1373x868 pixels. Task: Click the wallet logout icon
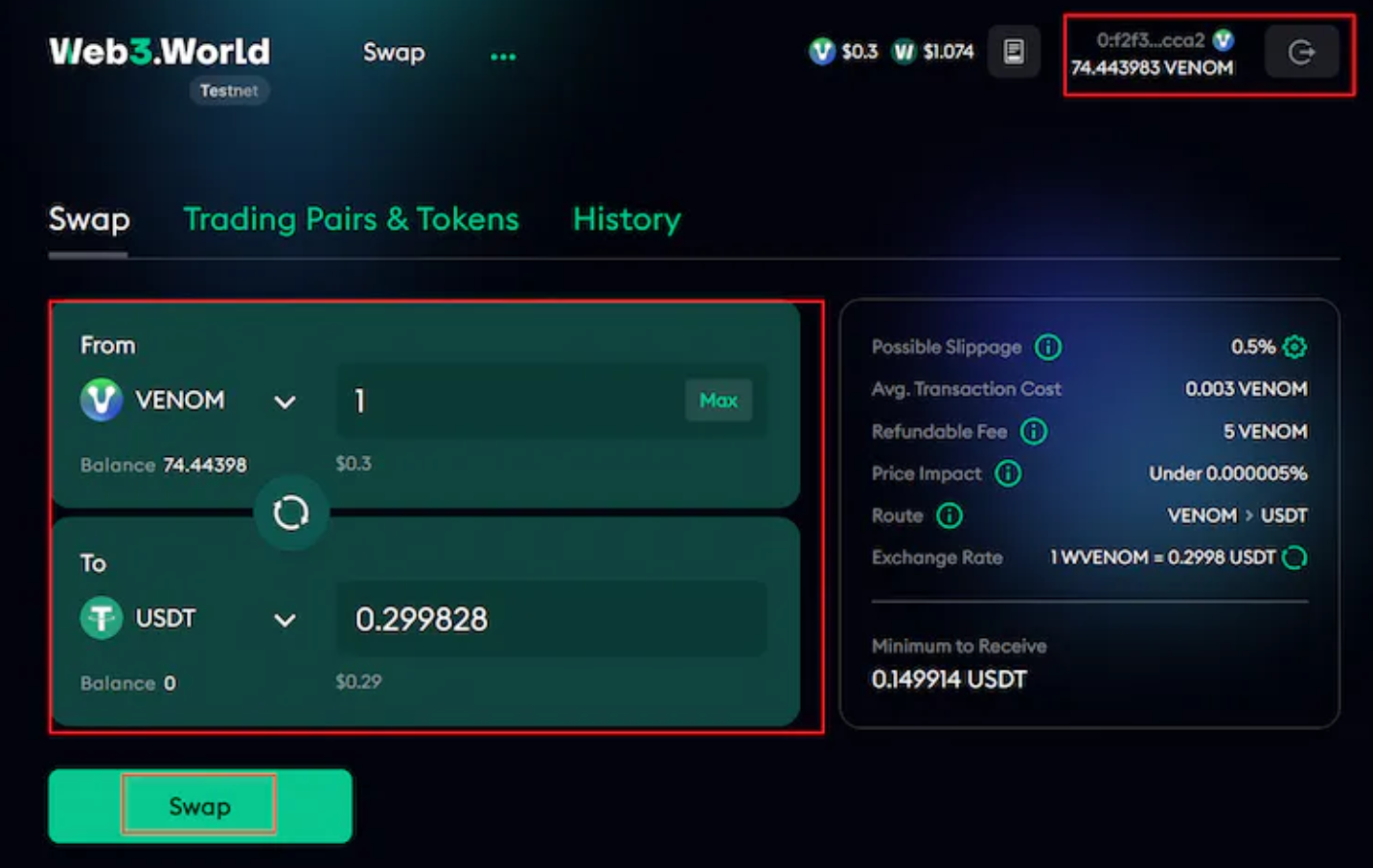coord(1301,52)
